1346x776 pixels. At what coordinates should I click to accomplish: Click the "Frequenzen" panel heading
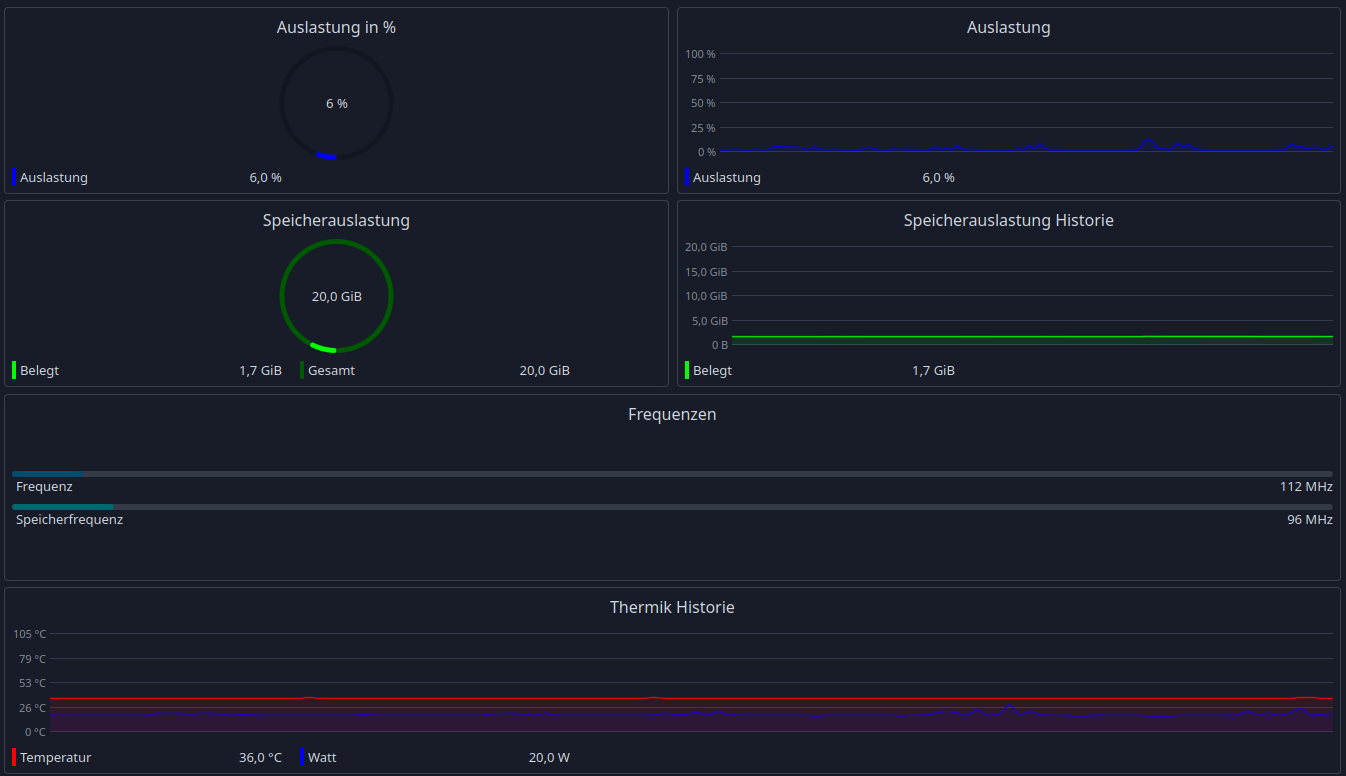tap(672, 415)
